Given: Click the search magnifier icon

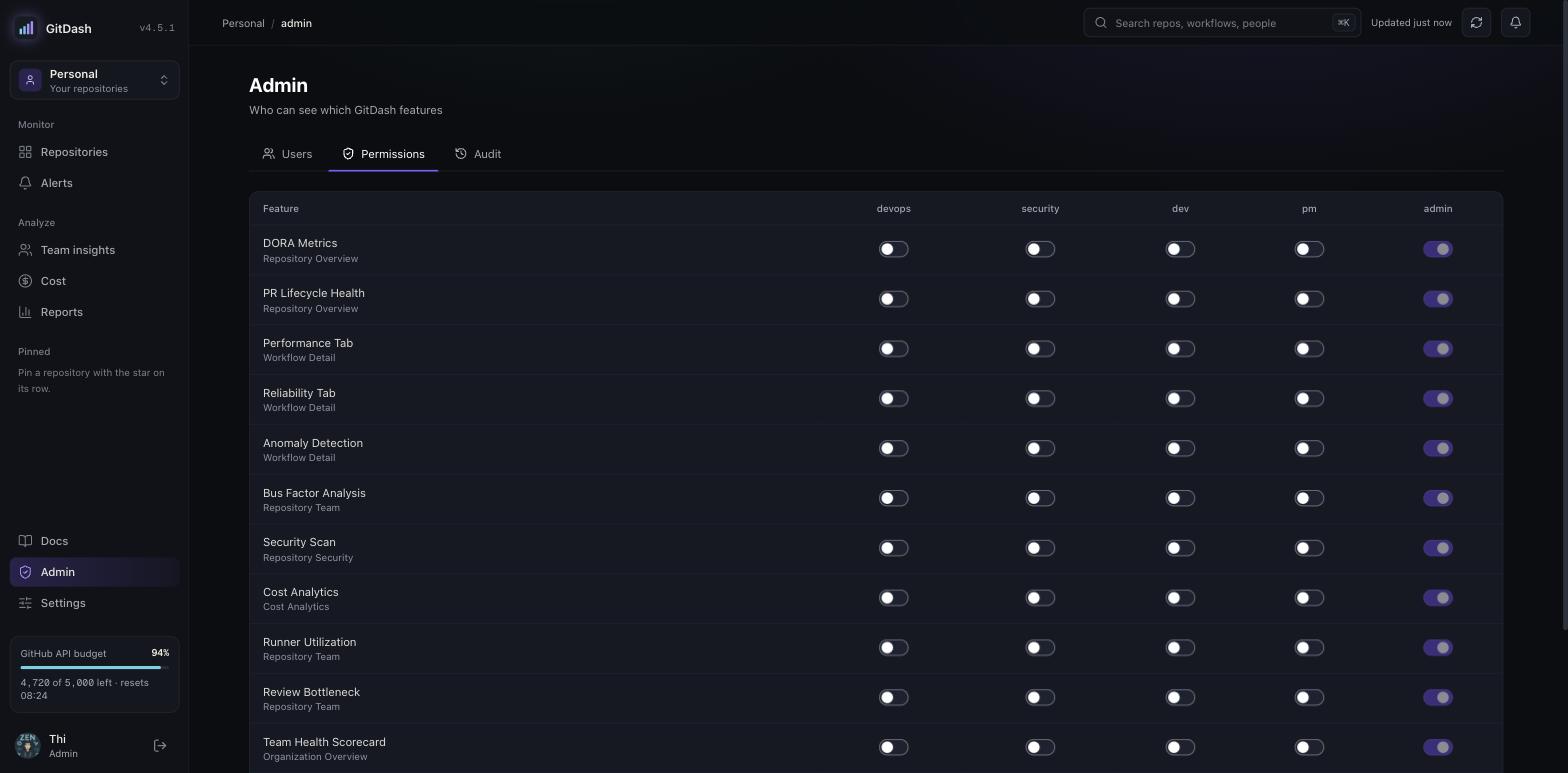Looking at the screenshot, I should (x=1101, y=23).
